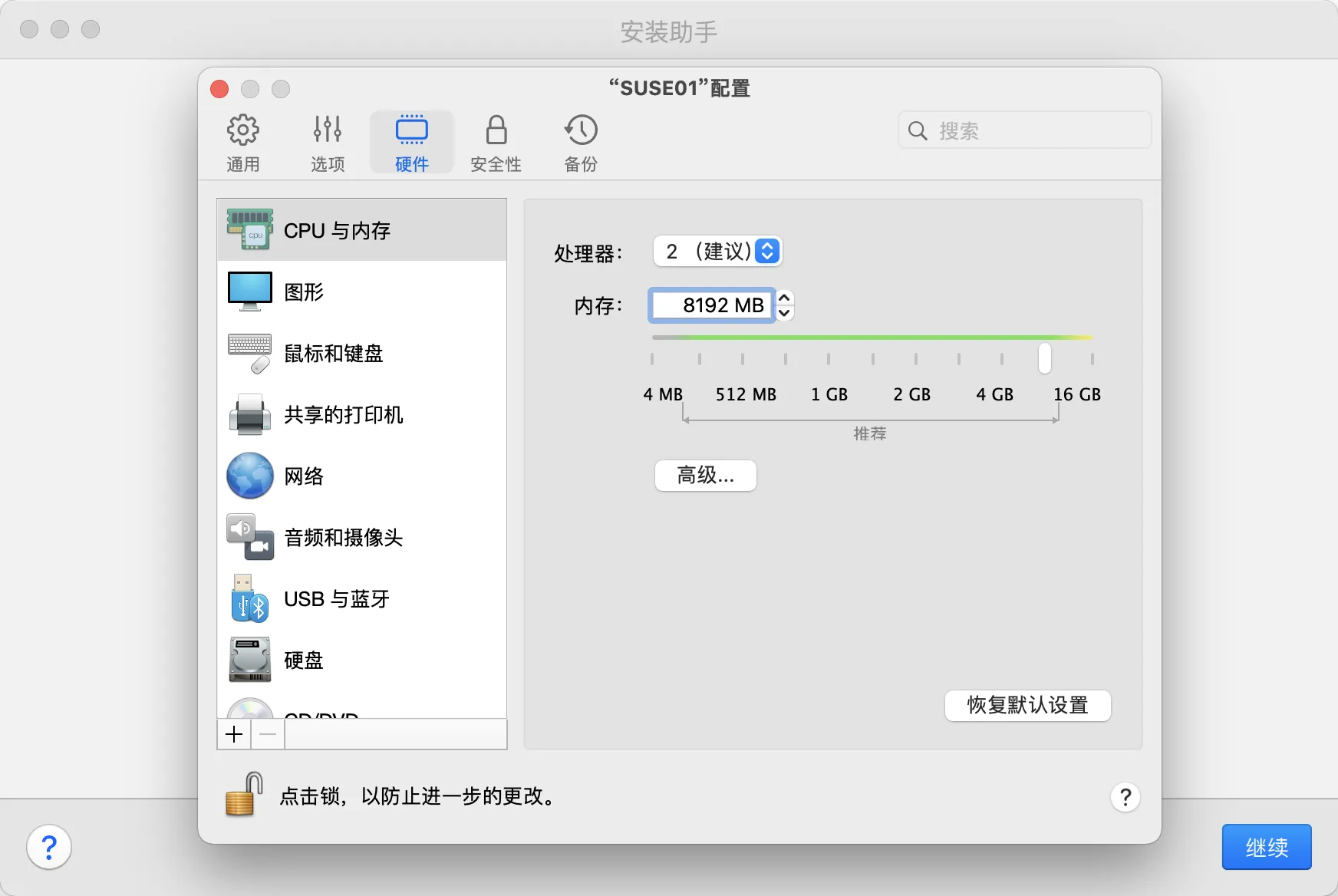Select 共享的打印机 in the hardware list
This screenshot has height=896, width=1338.
tap(344, 415)
